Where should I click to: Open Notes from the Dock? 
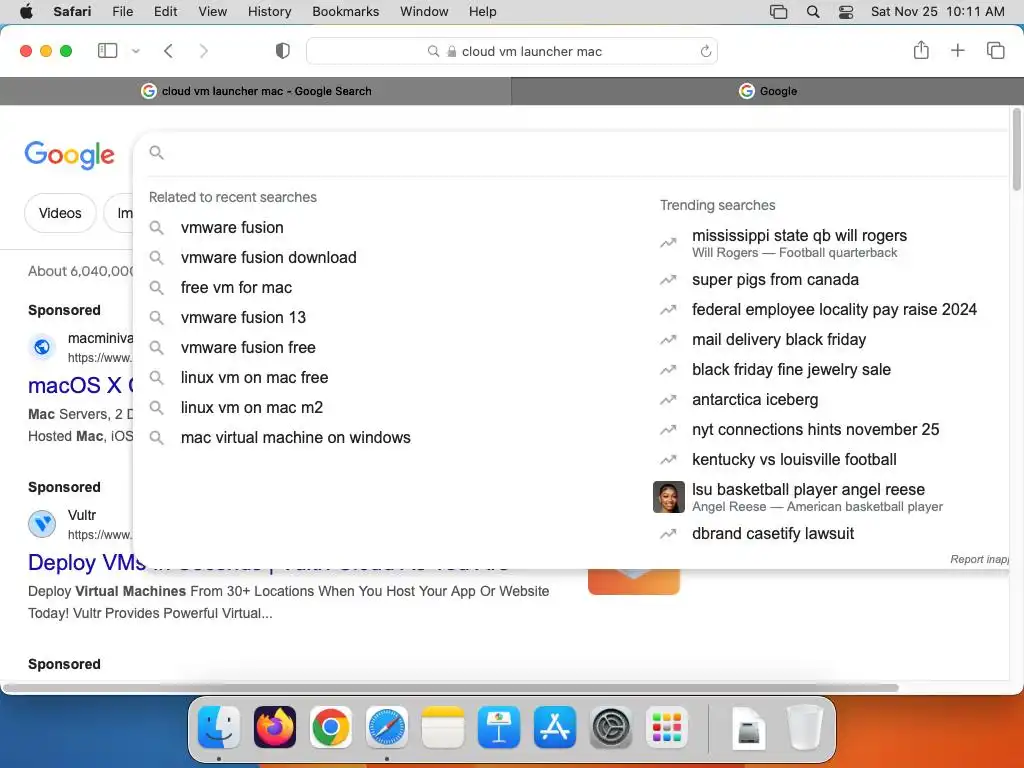[443, 727]
